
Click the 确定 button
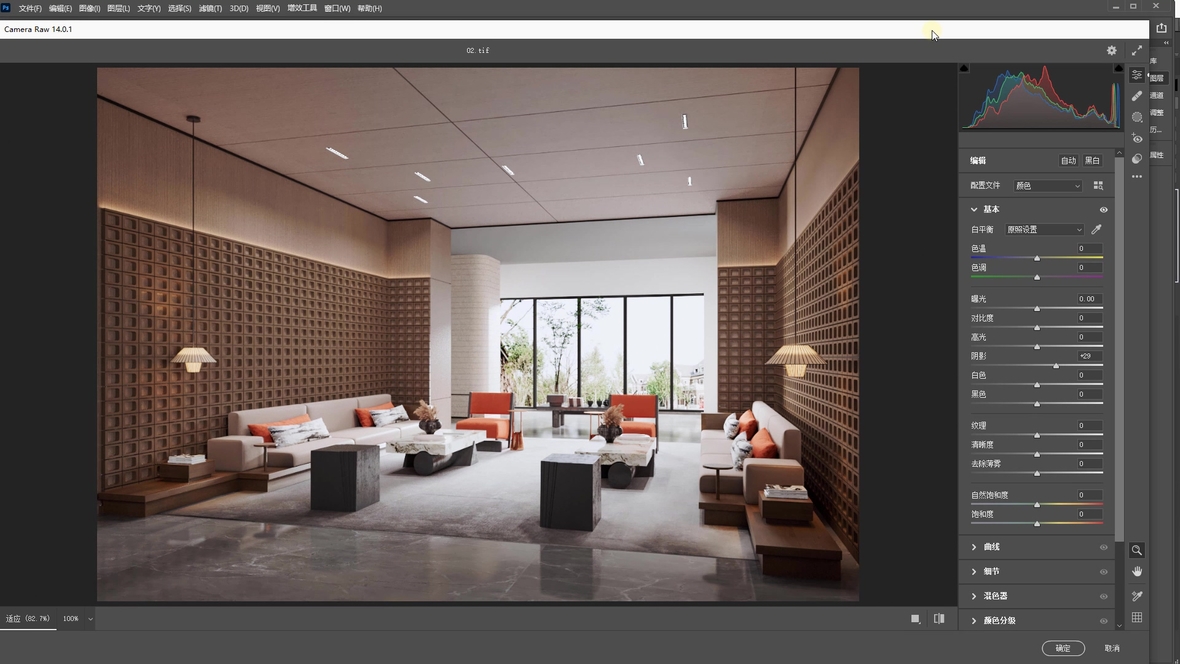point(1062,648)
